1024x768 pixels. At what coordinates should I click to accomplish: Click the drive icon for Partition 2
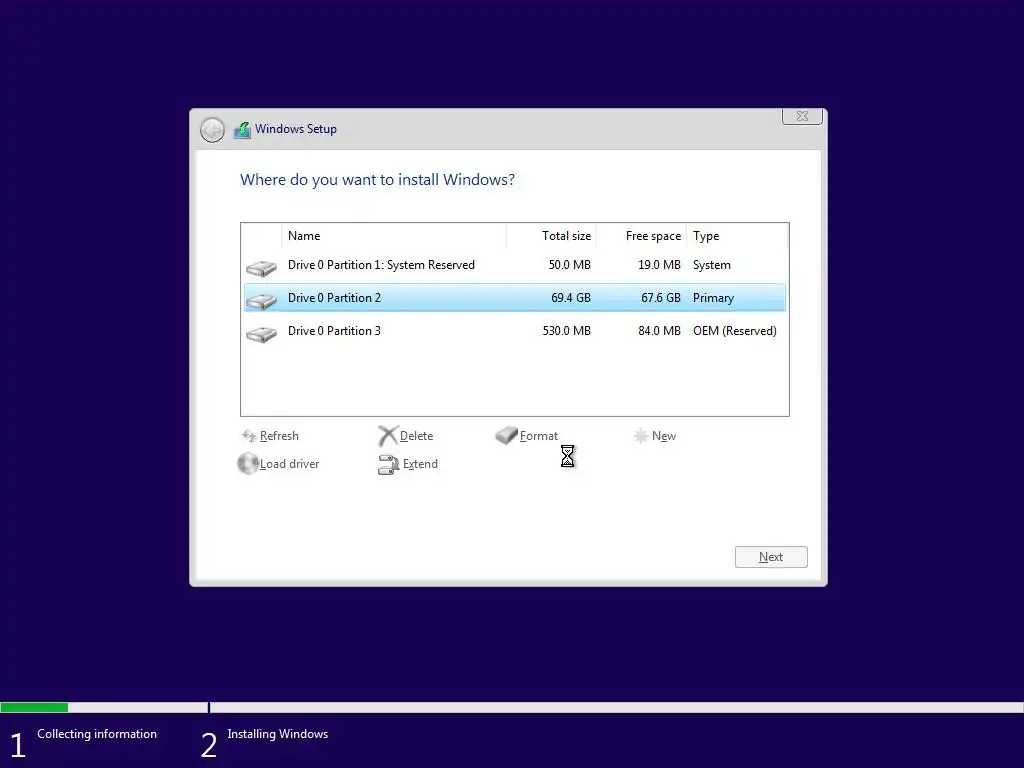click(x=261, y=300)
